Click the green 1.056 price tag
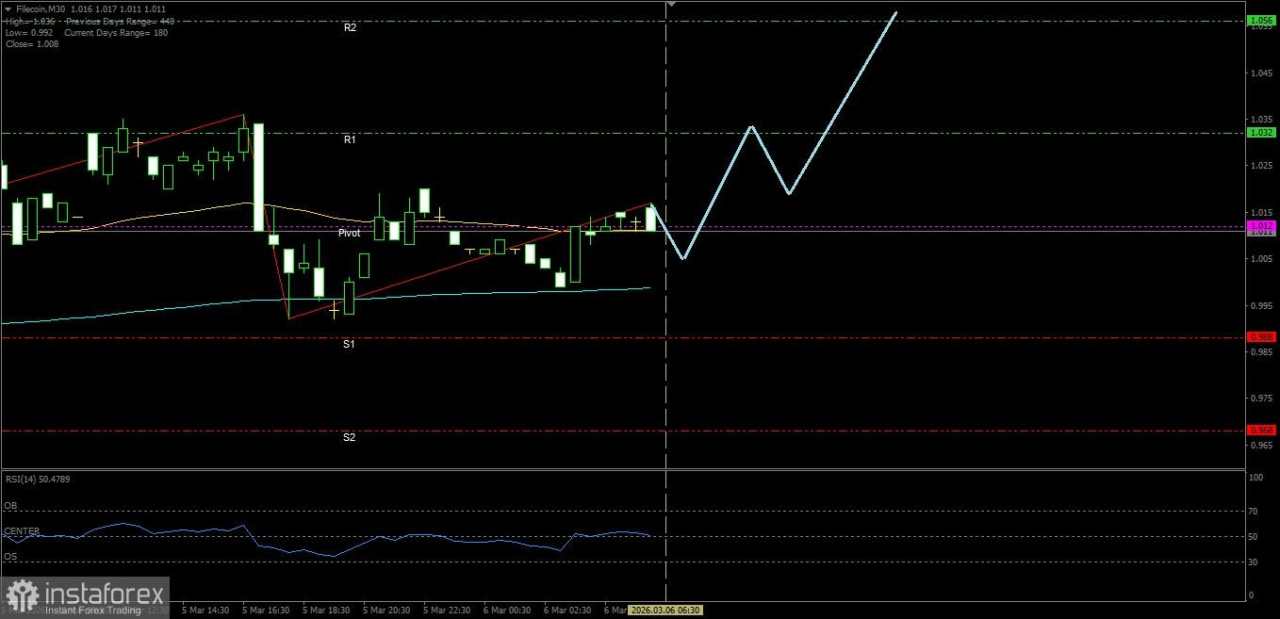The height and width of the screenshot is (619, 1280). tap(1259, 19)
